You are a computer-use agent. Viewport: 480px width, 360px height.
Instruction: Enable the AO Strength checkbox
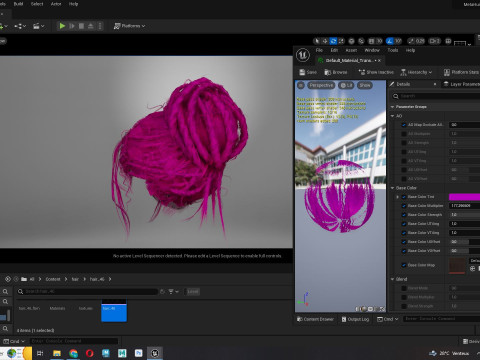(404, 143)
